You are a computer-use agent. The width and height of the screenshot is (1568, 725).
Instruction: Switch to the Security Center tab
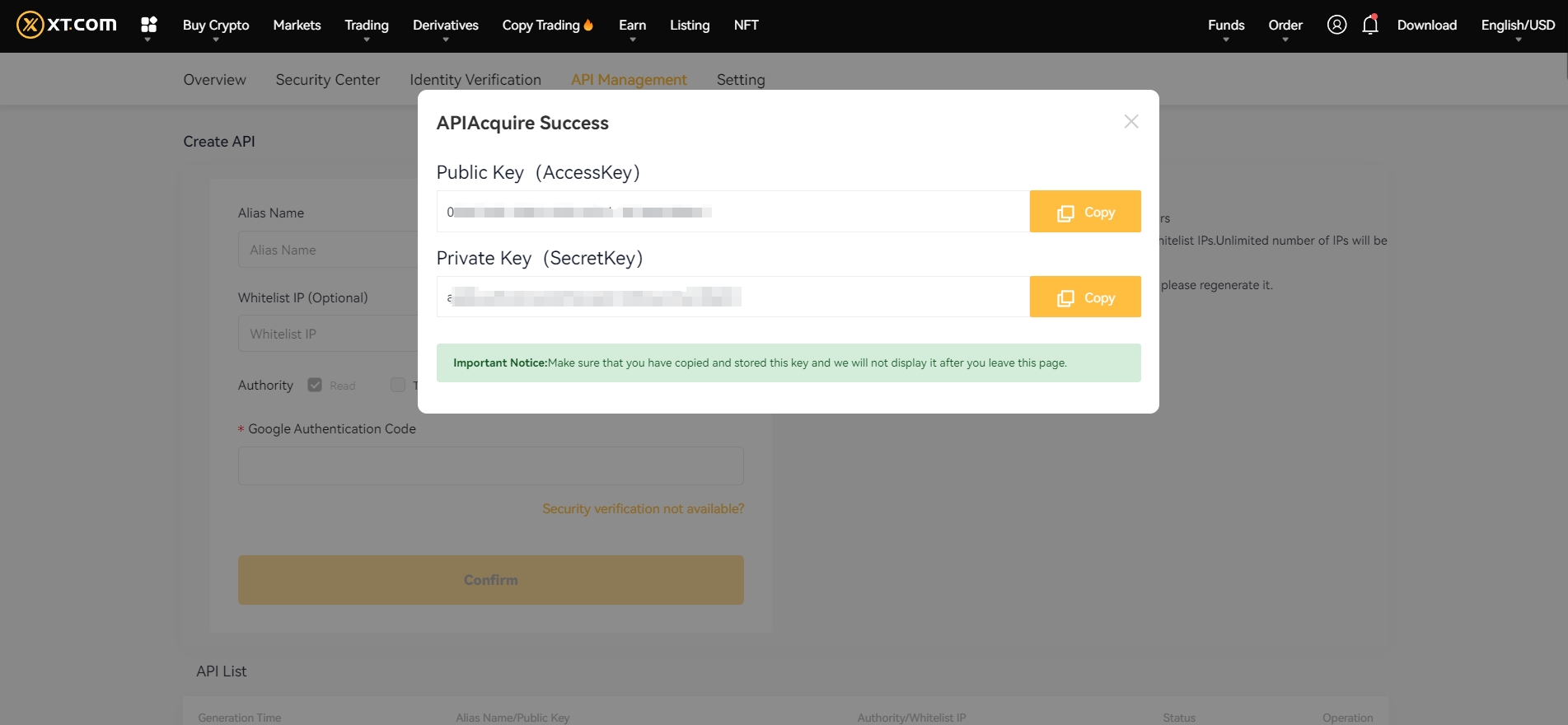[x=327, y=80]
